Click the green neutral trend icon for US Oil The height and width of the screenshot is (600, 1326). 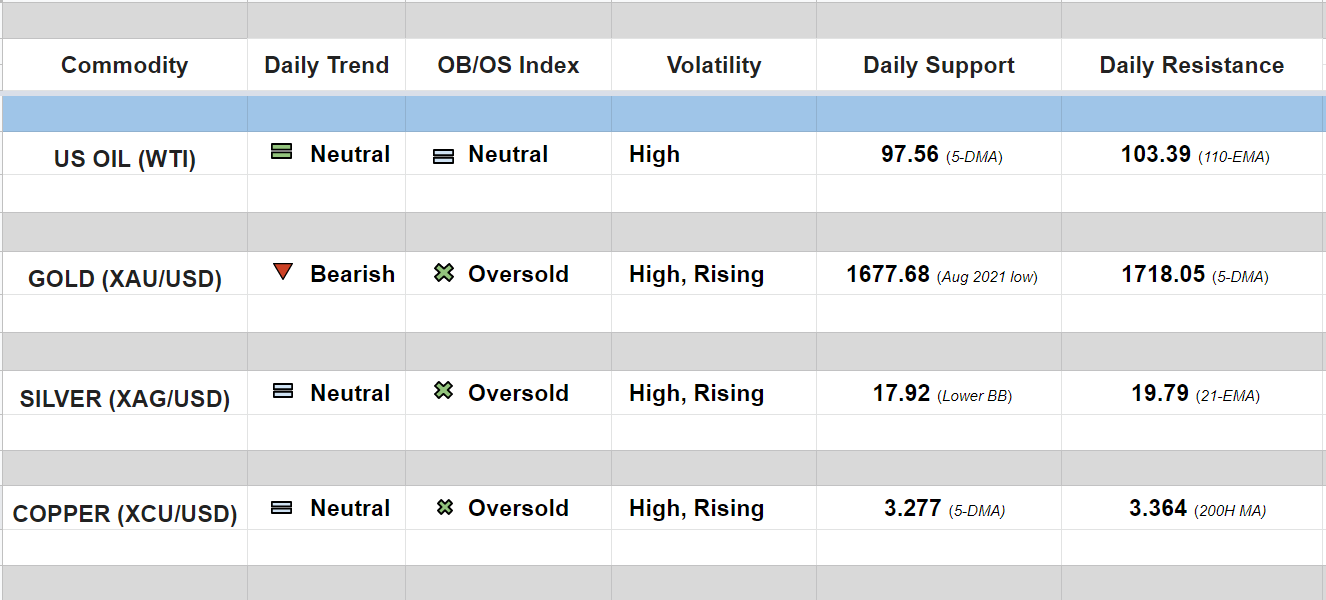(282, 152)
